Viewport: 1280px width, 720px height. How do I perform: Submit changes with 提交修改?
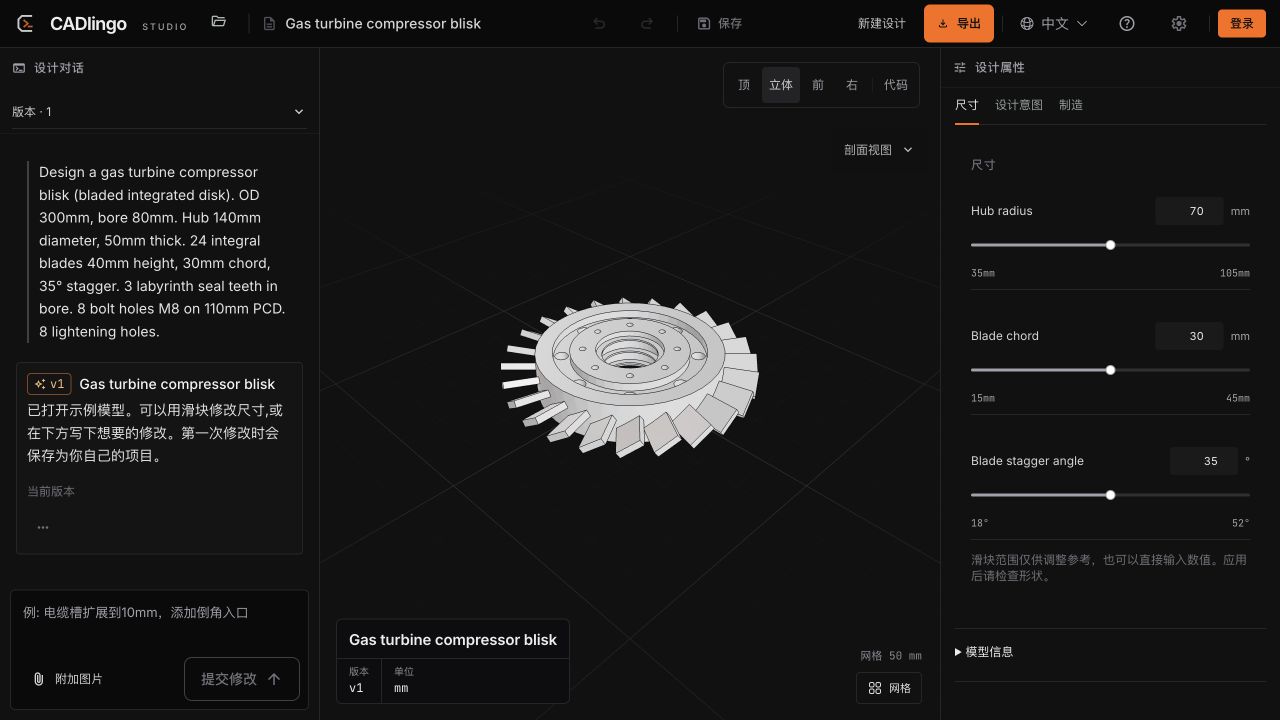coord(242,679)
